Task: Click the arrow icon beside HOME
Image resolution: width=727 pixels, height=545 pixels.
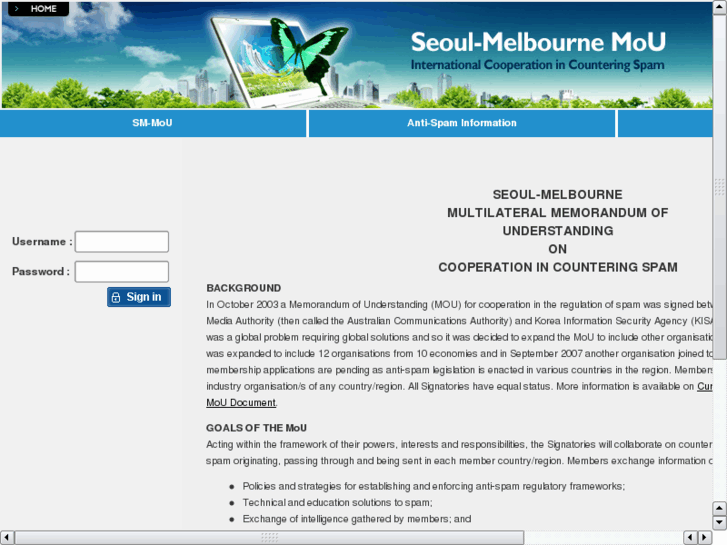Action: coord(17,9)
